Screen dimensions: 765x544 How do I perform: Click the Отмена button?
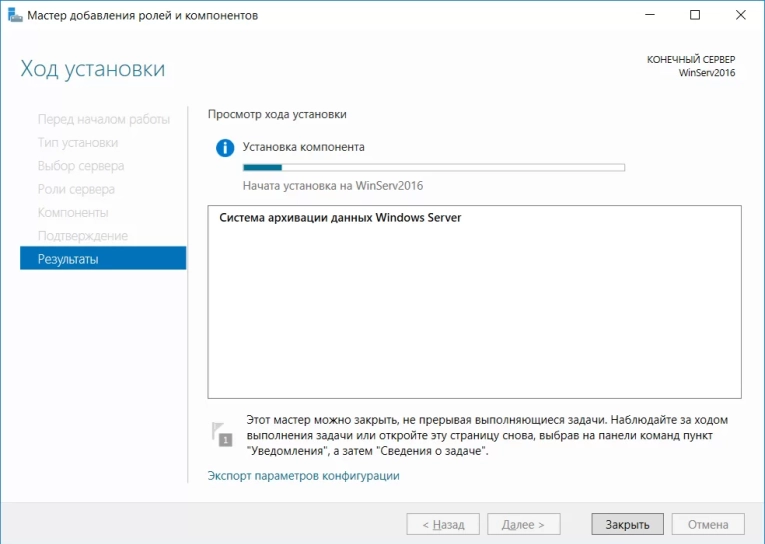708,524
